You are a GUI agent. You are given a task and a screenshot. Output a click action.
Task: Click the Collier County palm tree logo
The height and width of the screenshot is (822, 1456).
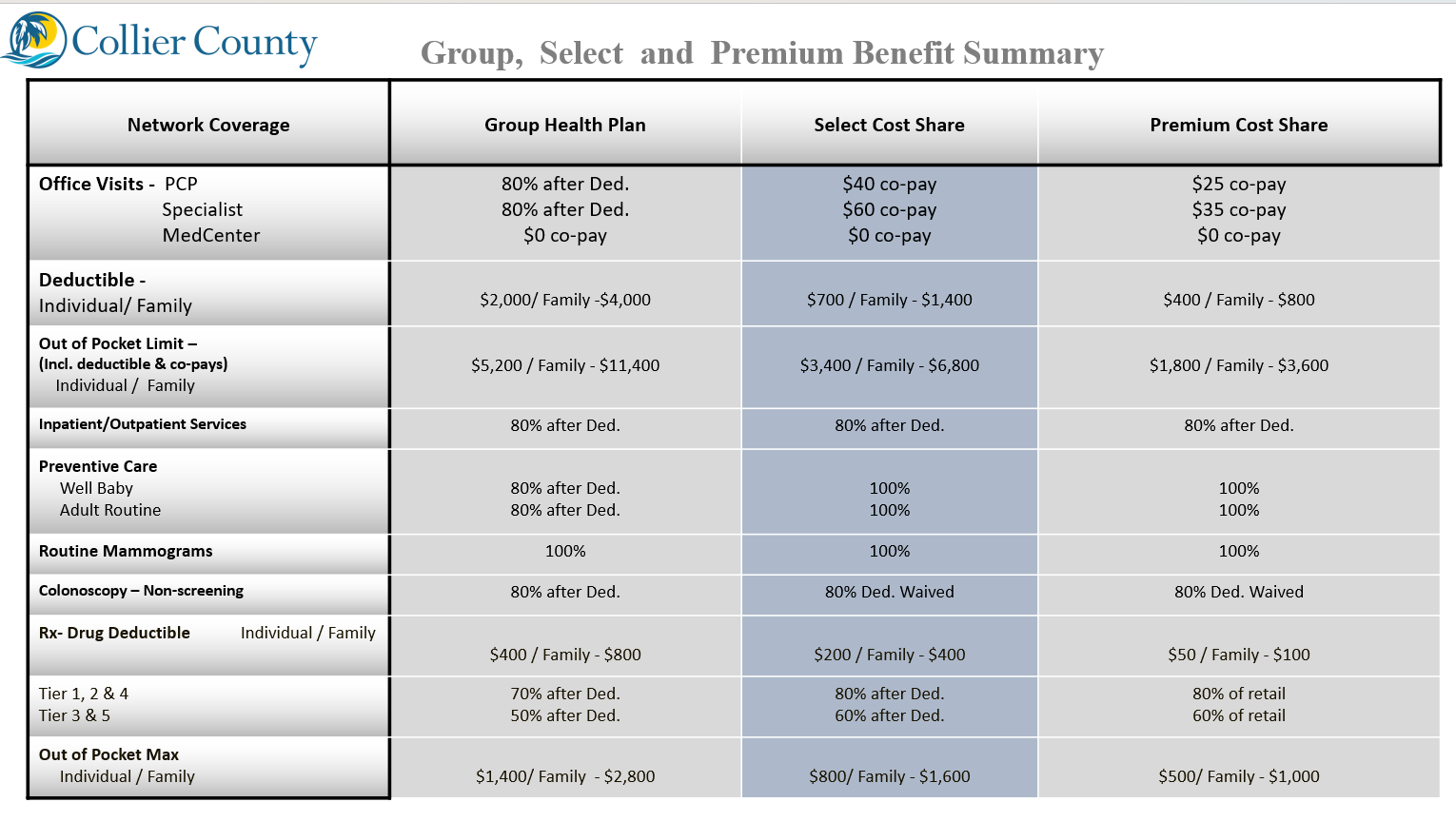(x=35, y=41)
